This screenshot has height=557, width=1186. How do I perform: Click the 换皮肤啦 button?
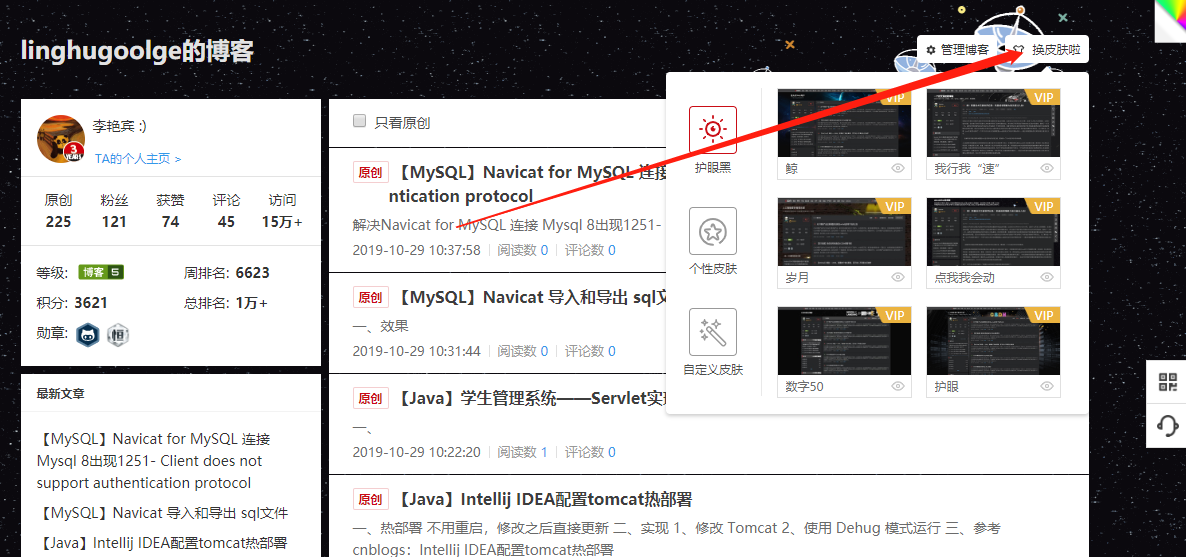[1047, 50]
